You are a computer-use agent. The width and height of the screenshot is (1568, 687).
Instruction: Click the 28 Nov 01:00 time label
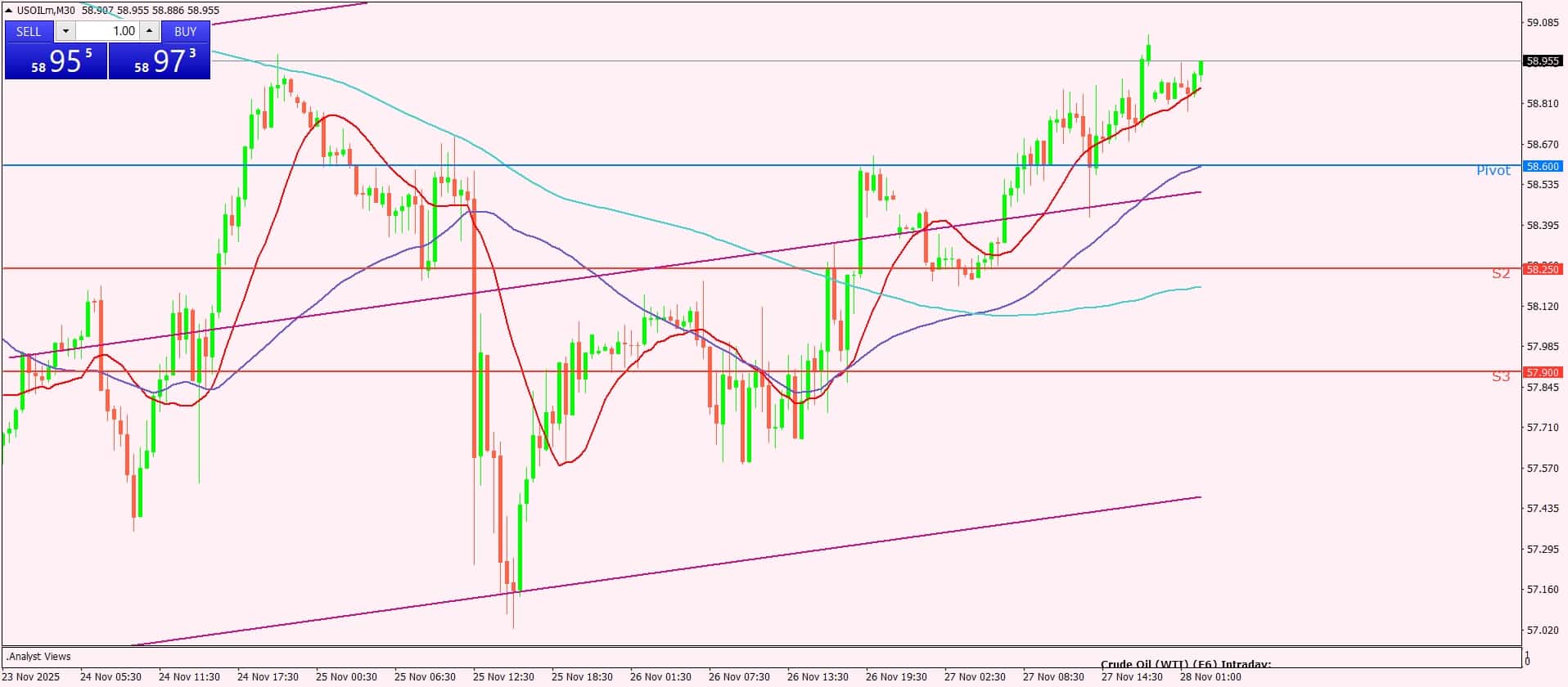tap(1210, 677)
